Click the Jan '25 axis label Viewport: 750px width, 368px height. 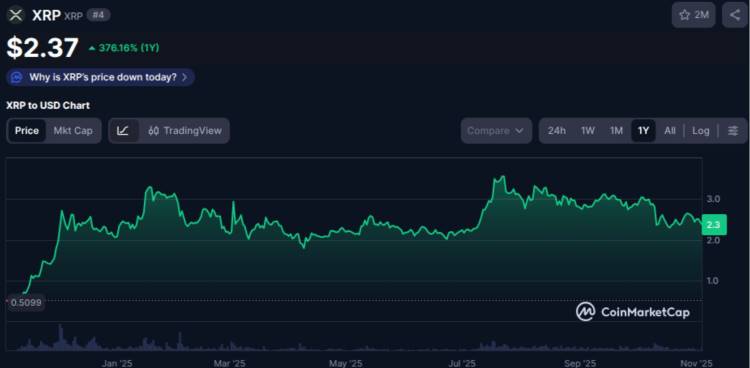pos(117,364)
